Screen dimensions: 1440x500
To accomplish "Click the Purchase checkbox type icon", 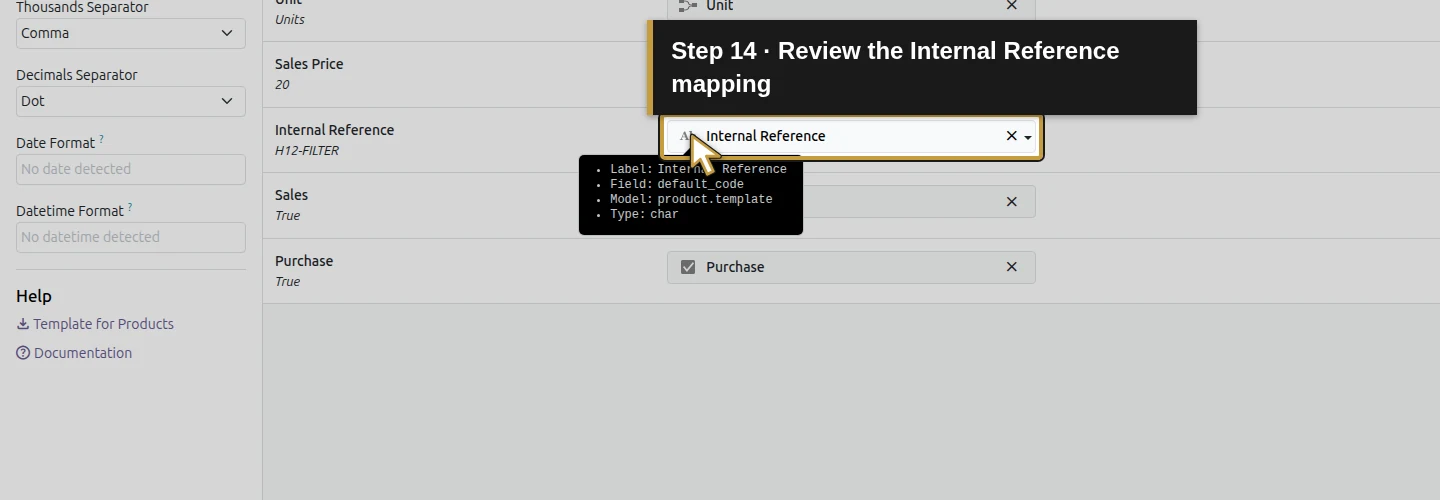I will click(688, 267).
